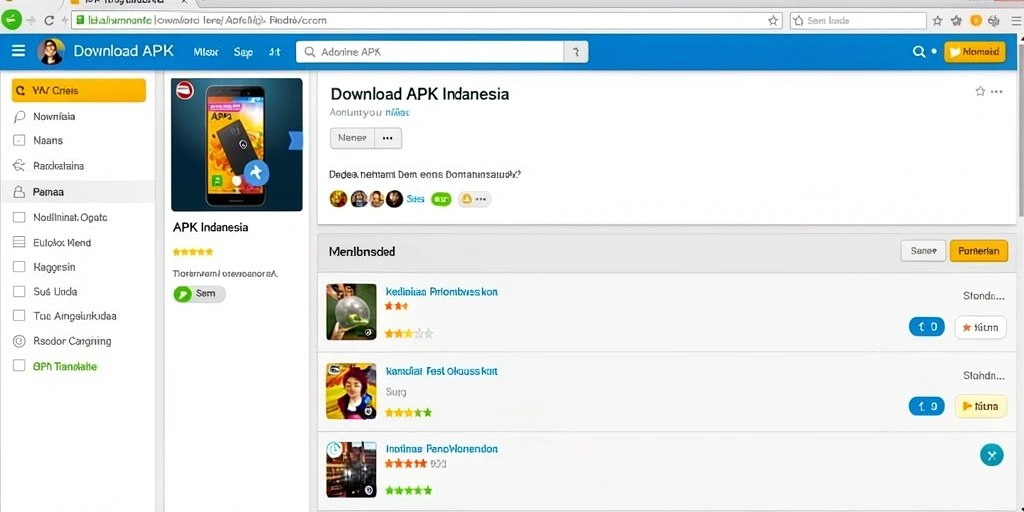1024x512 pixels.
Task: Tick the Raggersin checkbox
Action: (x=19, y=267)
